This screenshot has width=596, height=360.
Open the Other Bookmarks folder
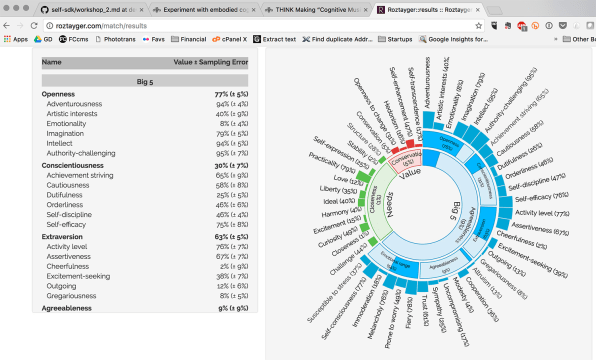579,39
